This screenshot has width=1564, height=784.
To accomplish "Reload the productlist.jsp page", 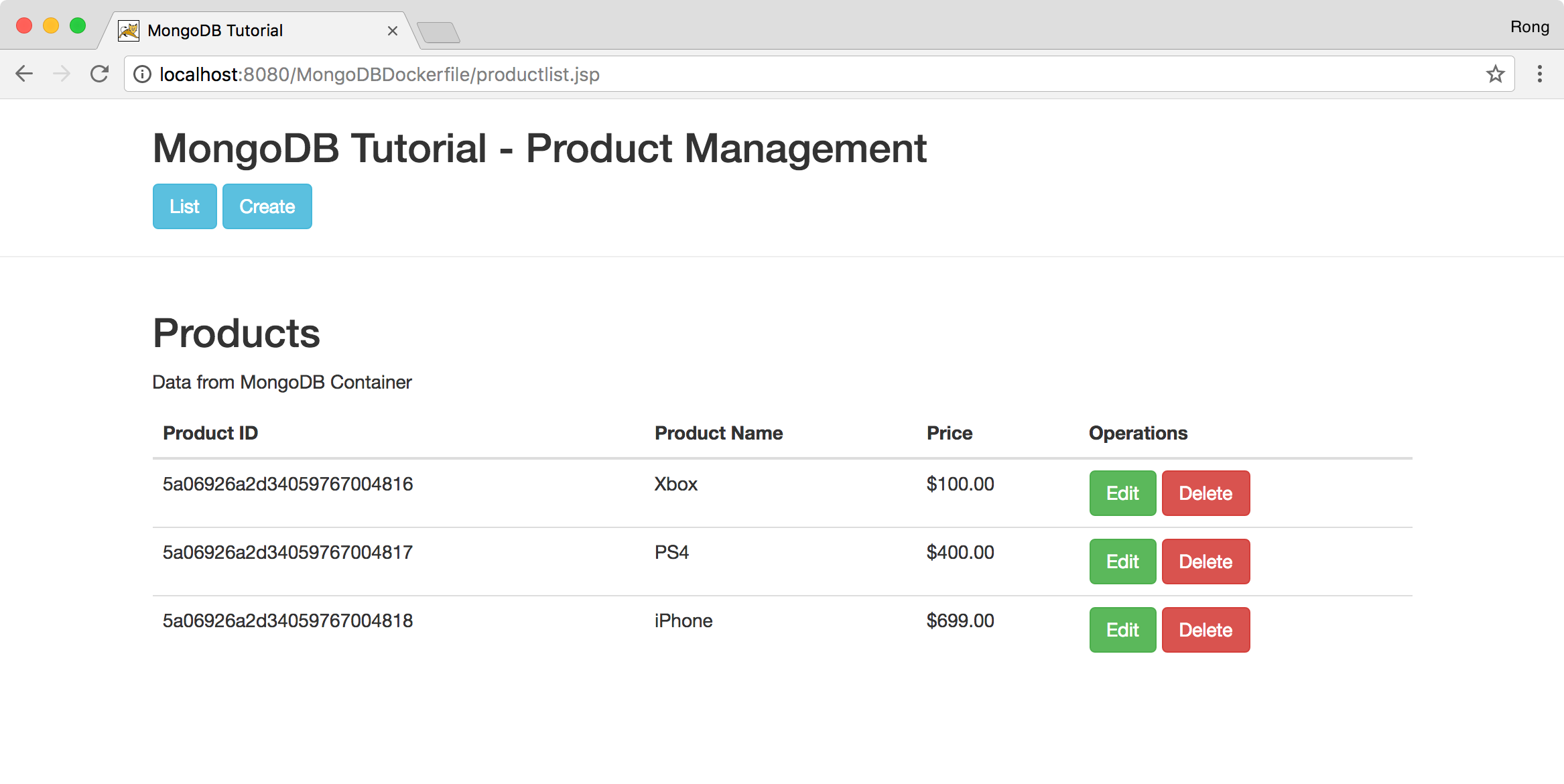I will (x=99, y=74).
